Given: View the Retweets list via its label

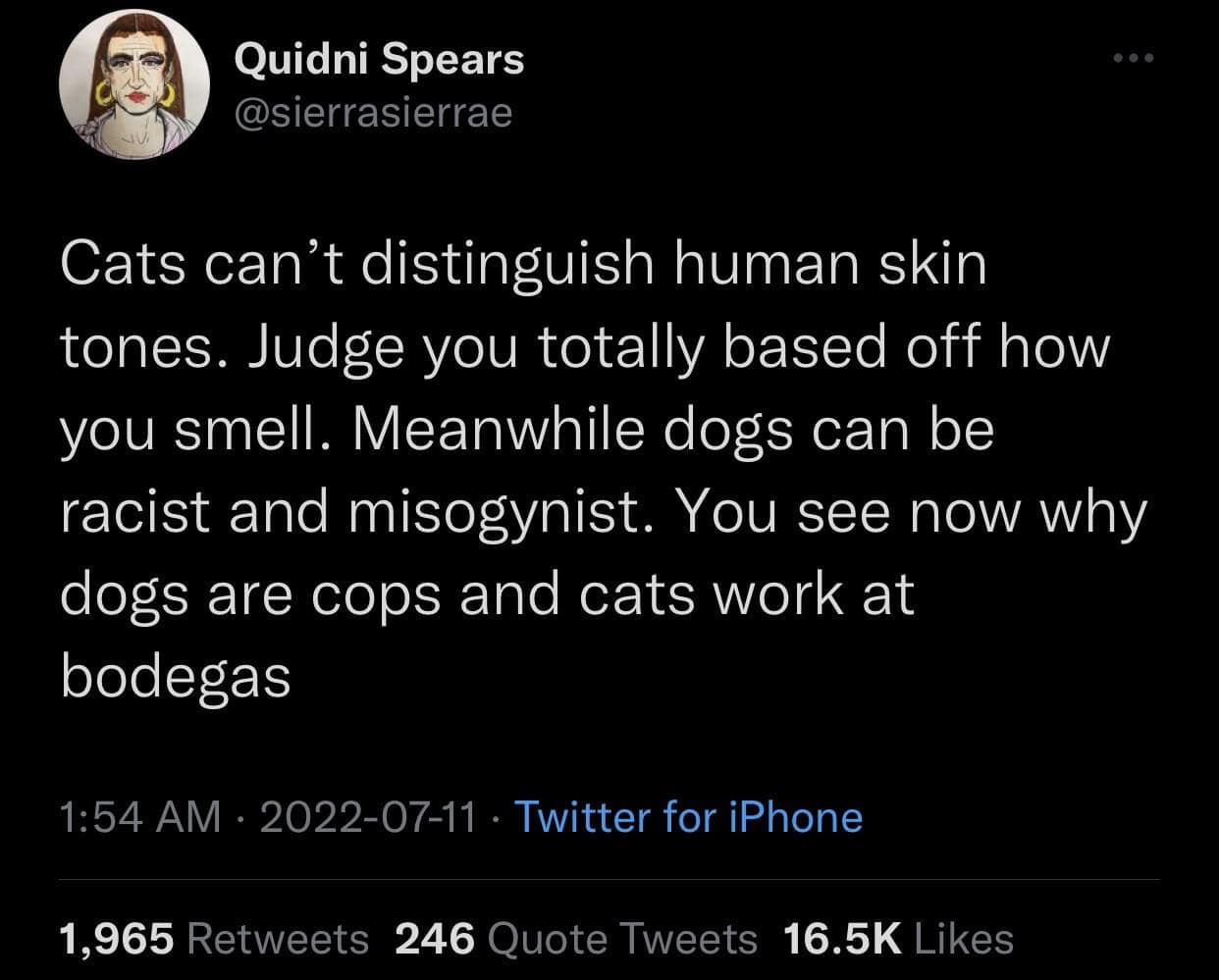Looking at the screenshot, I should tap(277, 939).
